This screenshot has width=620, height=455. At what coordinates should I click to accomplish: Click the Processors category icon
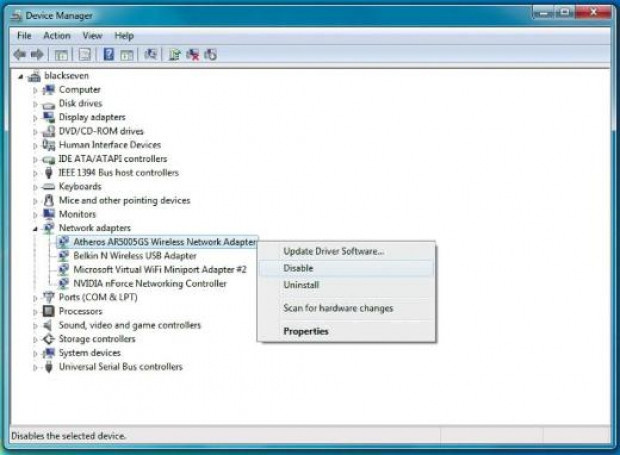click(49, 311)
